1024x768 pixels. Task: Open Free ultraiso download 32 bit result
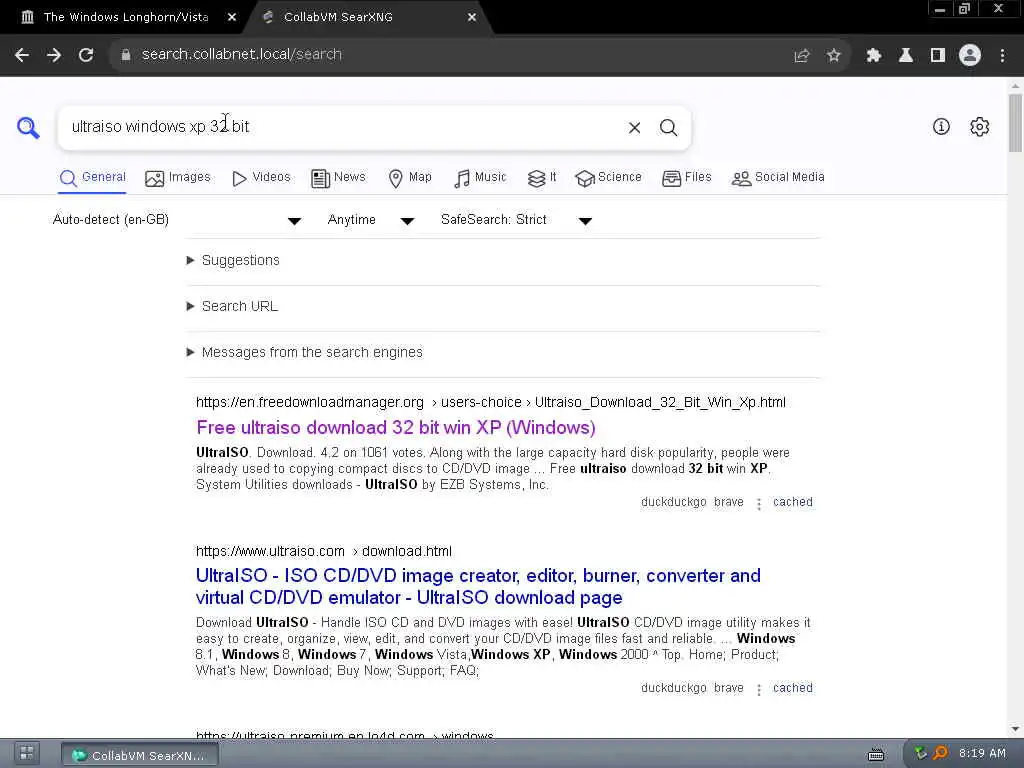click(396, 428)
